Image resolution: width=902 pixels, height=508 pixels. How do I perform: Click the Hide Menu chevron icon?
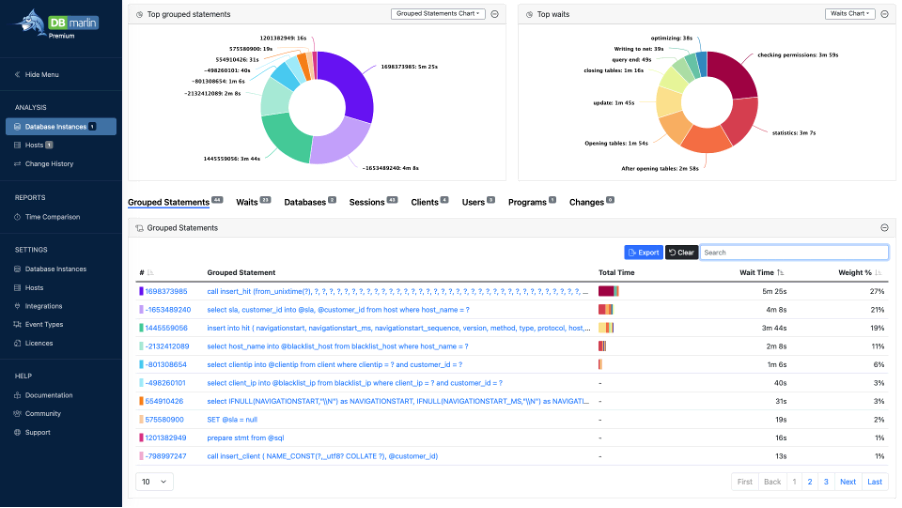click(17, 74)
